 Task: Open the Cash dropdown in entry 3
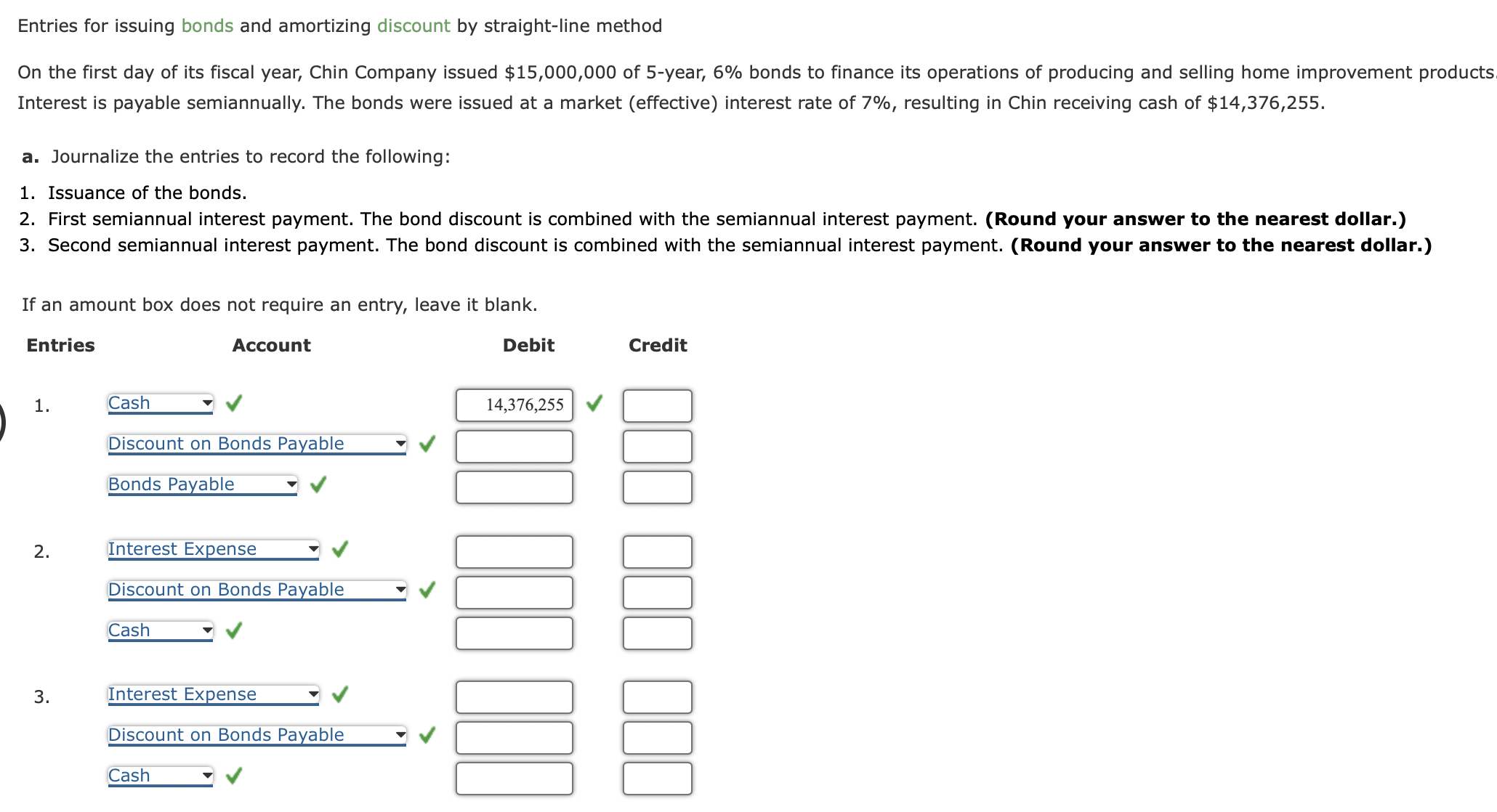tap(206, 774)
